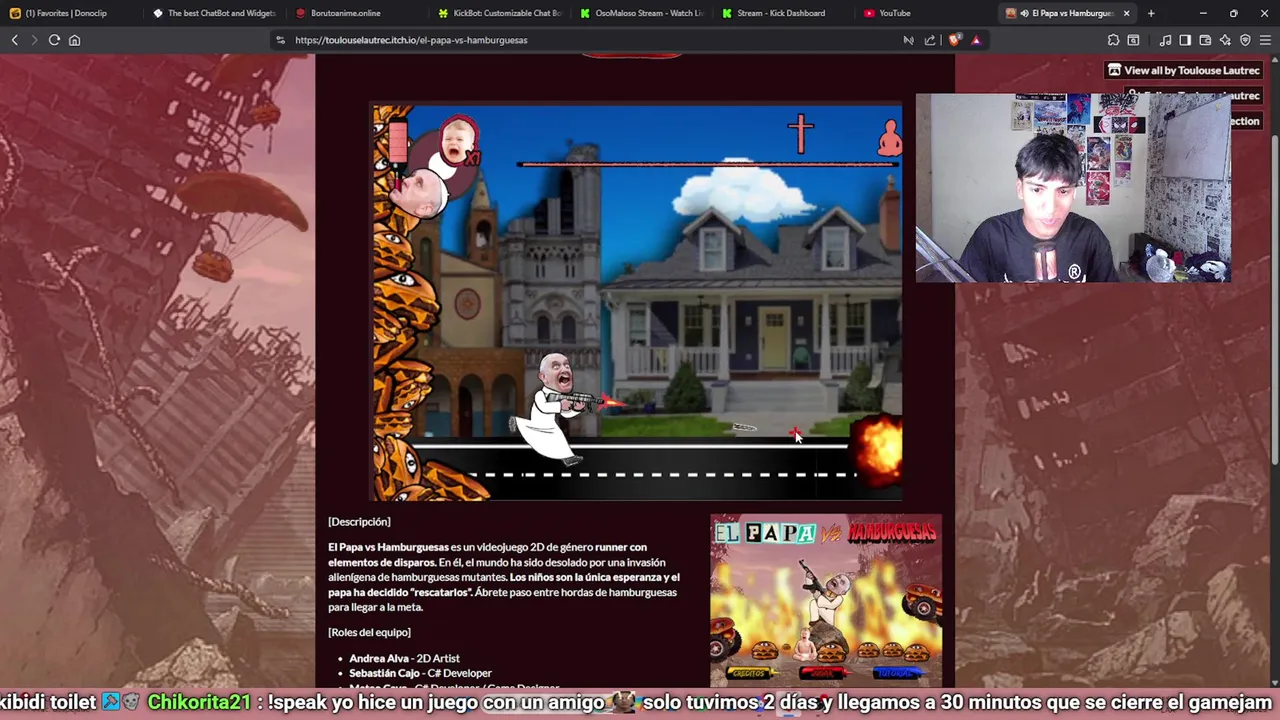Click View all by Toulouse Lautrec
Viewport: 1280px width, 720px height.
point(1183,70)
